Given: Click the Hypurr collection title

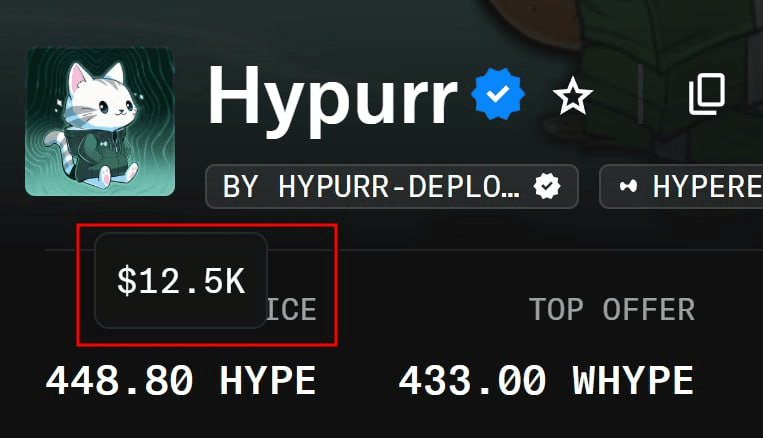Looking at the screenshot, I should (333, 97).
